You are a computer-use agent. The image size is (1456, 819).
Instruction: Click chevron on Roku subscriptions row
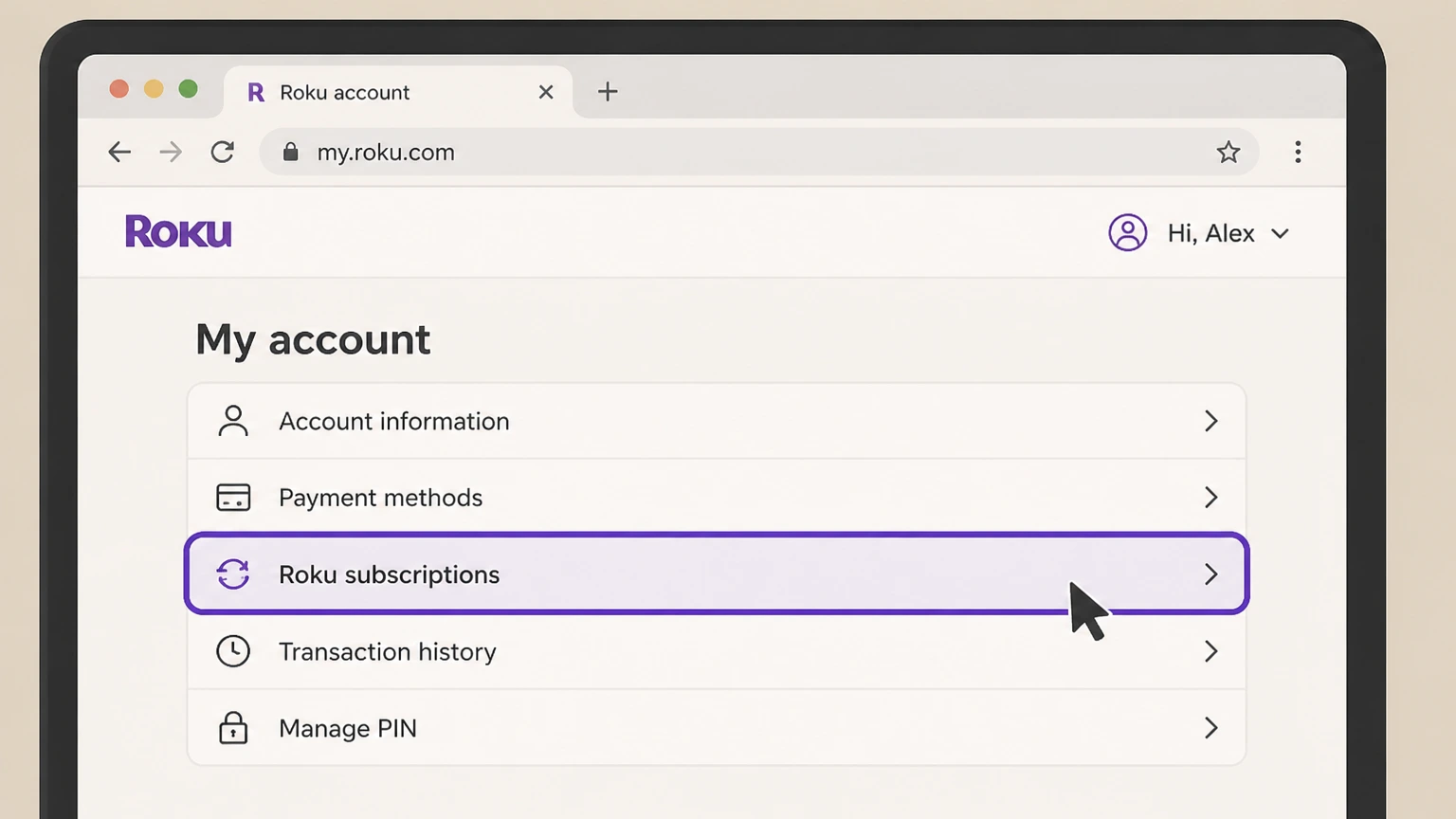(x=1210, y=574)
